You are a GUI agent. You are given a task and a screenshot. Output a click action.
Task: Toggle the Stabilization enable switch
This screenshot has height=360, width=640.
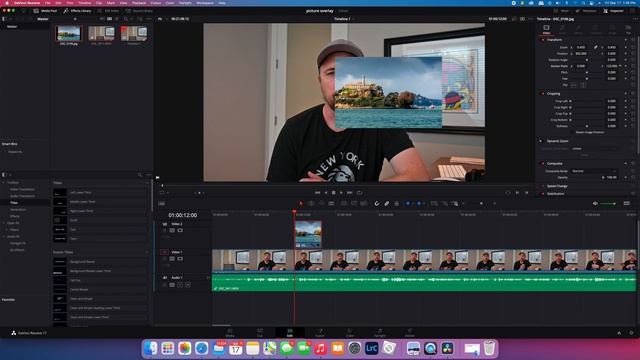click(542, 194)
